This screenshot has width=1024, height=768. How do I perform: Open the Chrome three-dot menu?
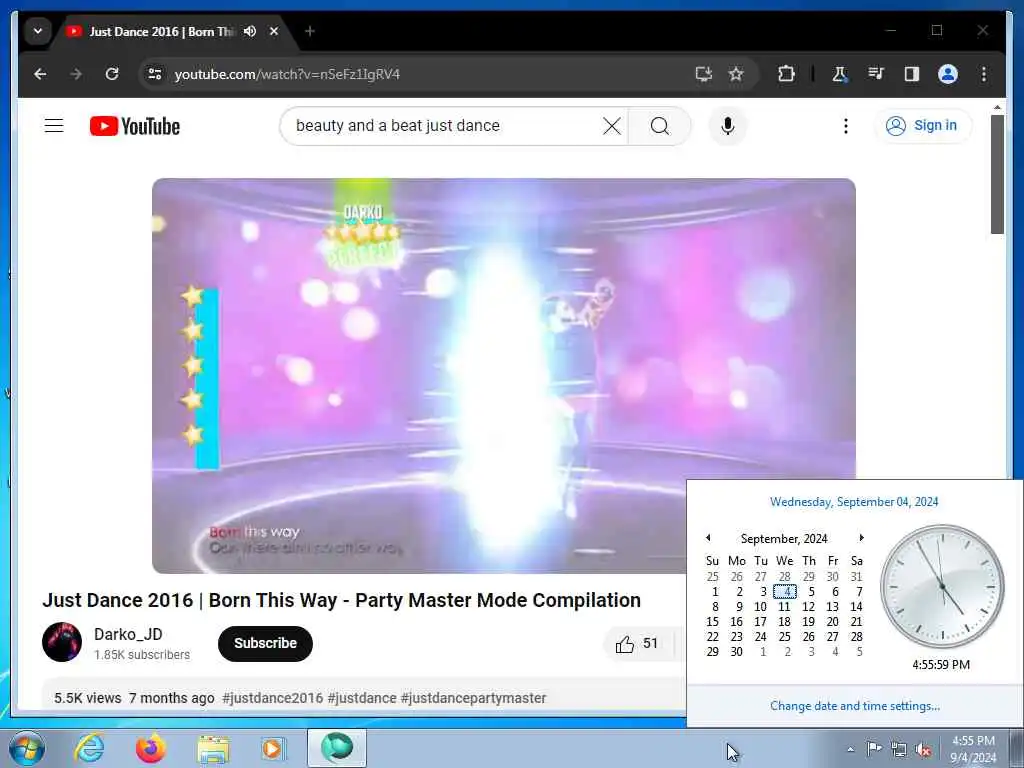(984, 74)
